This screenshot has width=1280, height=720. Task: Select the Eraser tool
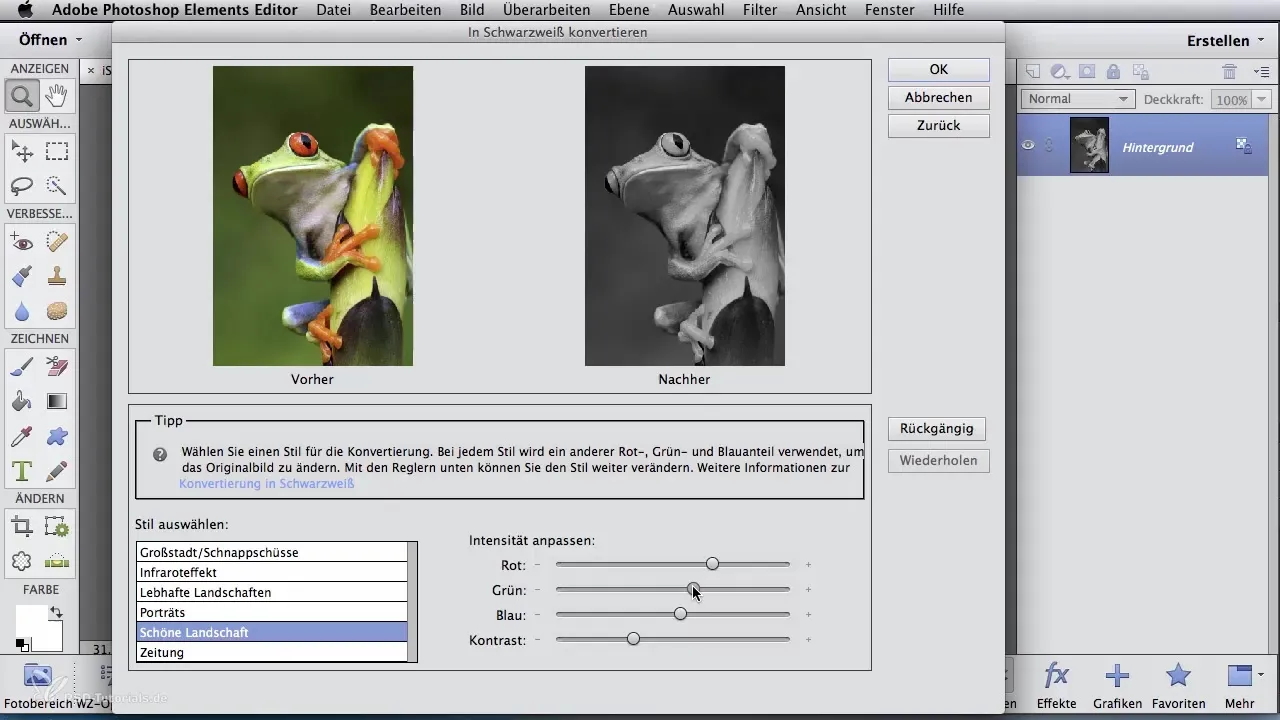(57, 367)
